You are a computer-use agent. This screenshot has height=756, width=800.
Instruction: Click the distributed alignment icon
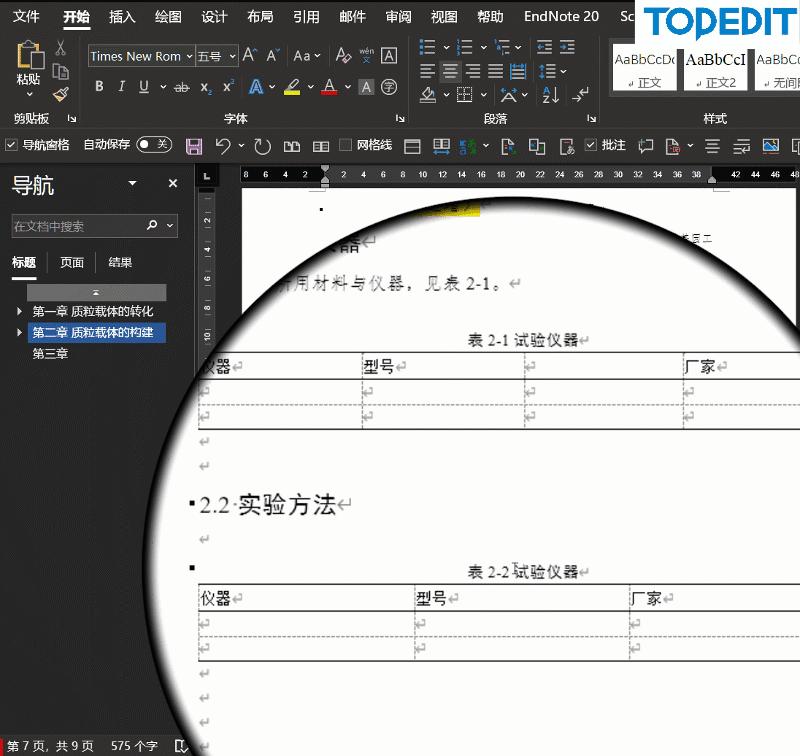pos(518,71)
